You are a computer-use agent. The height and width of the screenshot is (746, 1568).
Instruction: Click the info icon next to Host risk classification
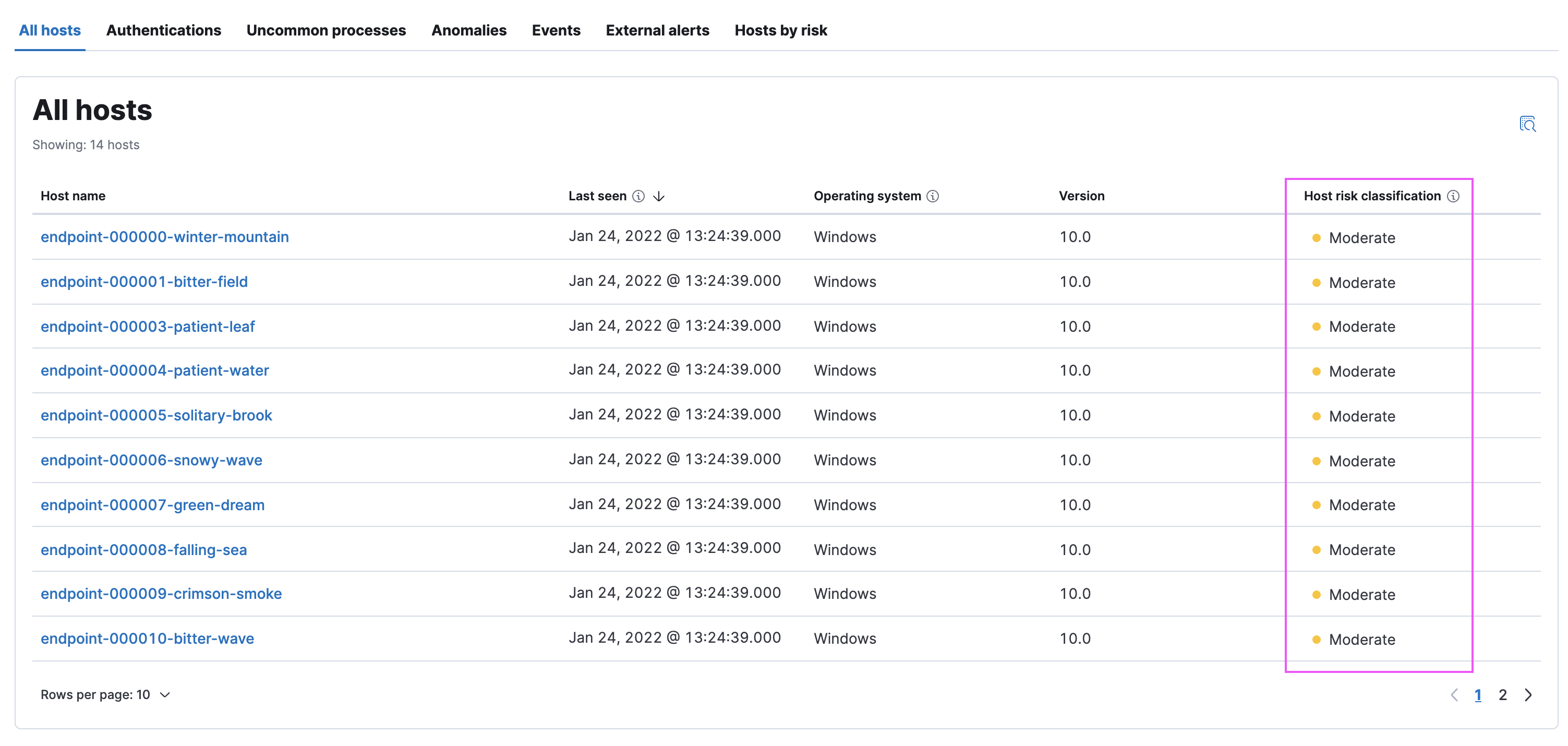(1454, 196)
